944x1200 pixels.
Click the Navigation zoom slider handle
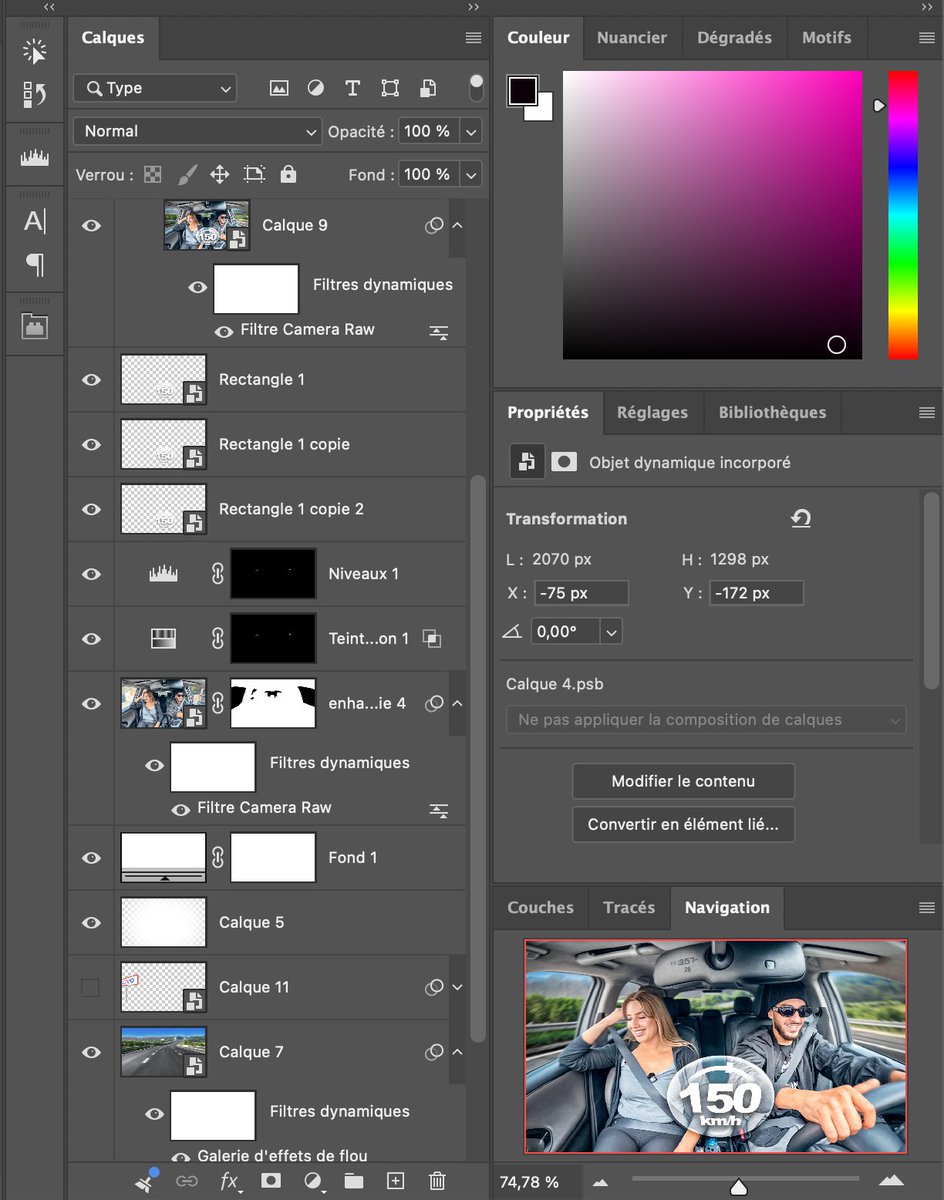coord(739,1186)
